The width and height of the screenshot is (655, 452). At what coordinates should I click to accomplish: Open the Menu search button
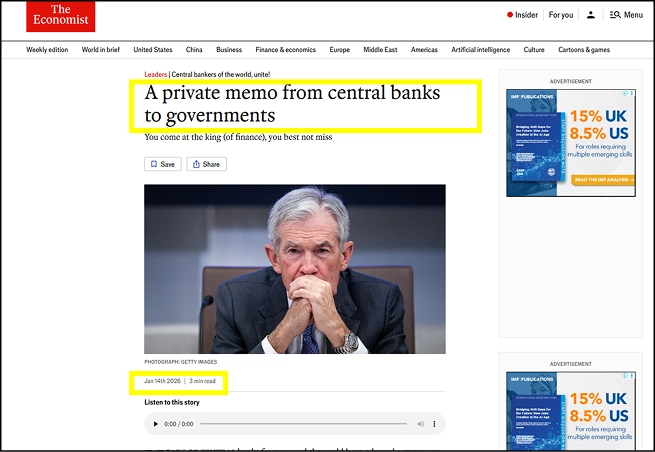click(626, 15)
